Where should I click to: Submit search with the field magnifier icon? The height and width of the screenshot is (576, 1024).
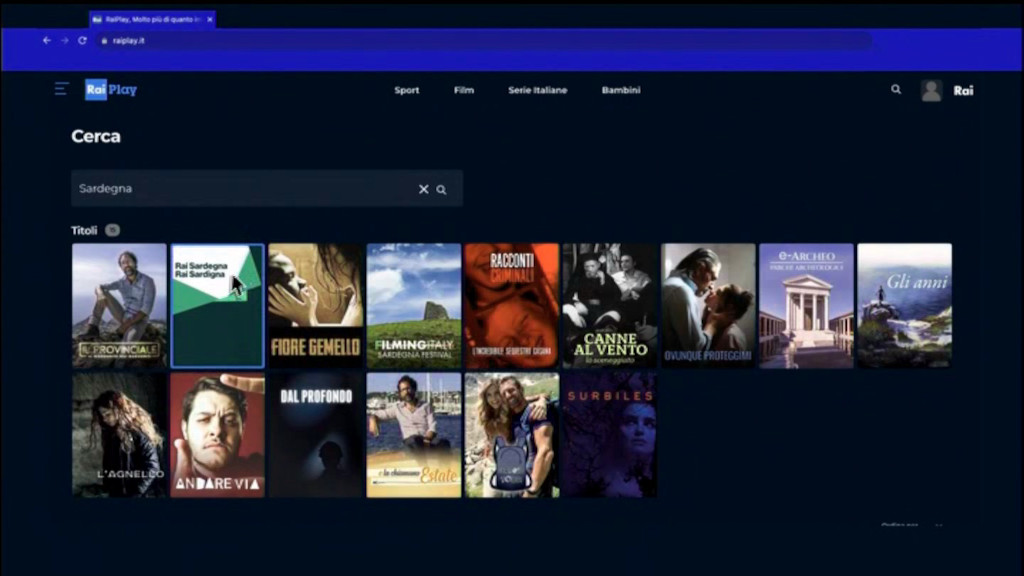(x=441, y=189)
